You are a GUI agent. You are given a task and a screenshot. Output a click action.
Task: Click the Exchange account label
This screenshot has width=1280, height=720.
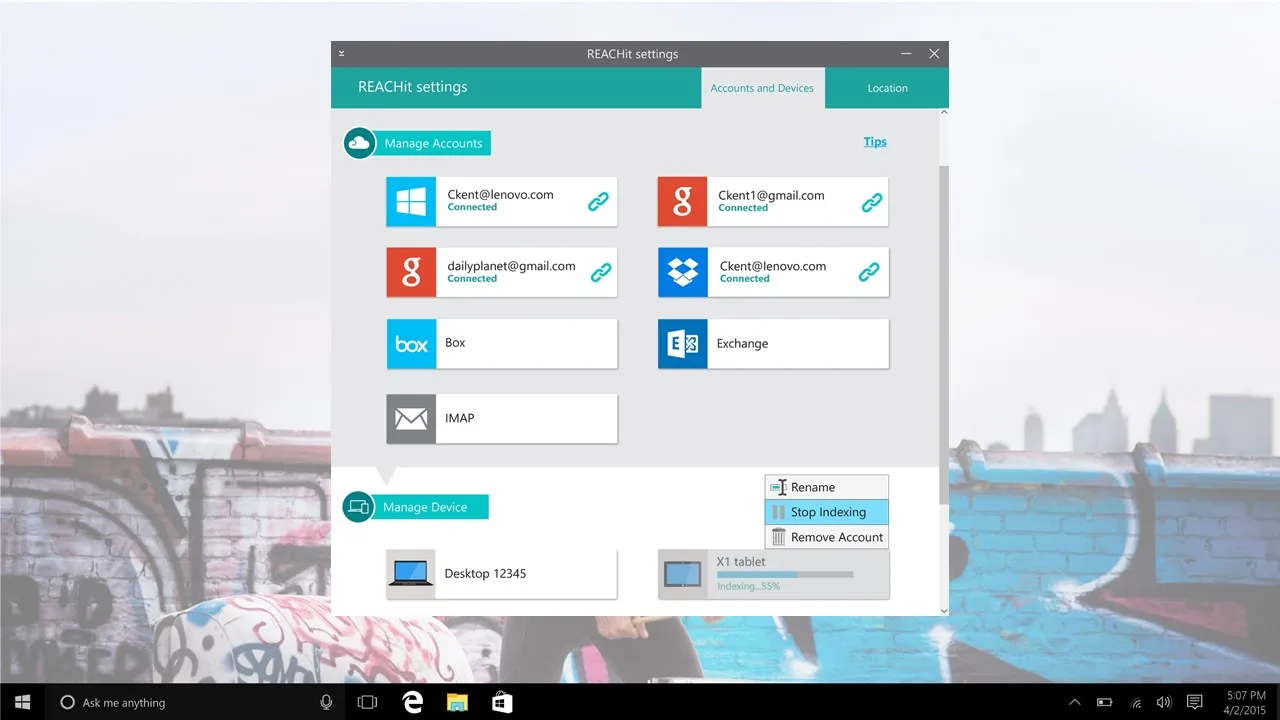tap(742, 343)
